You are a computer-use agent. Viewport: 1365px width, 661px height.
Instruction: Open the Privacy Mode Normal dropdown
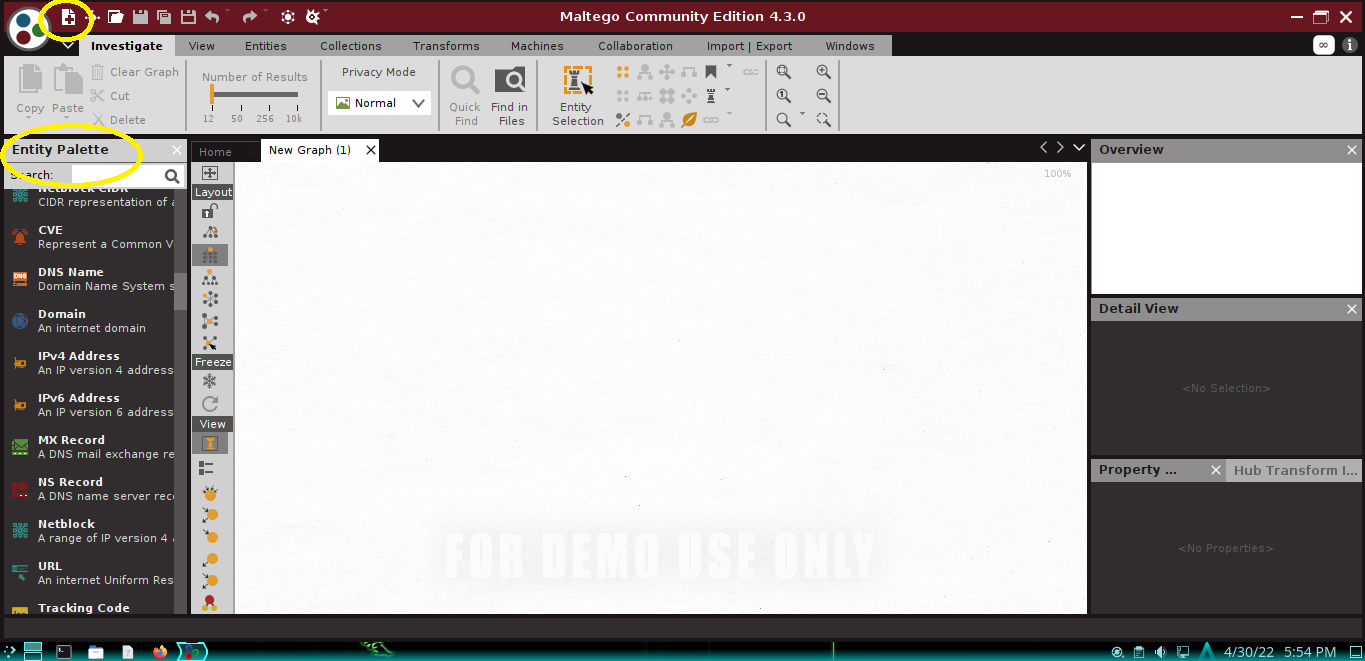click(379, 103)
